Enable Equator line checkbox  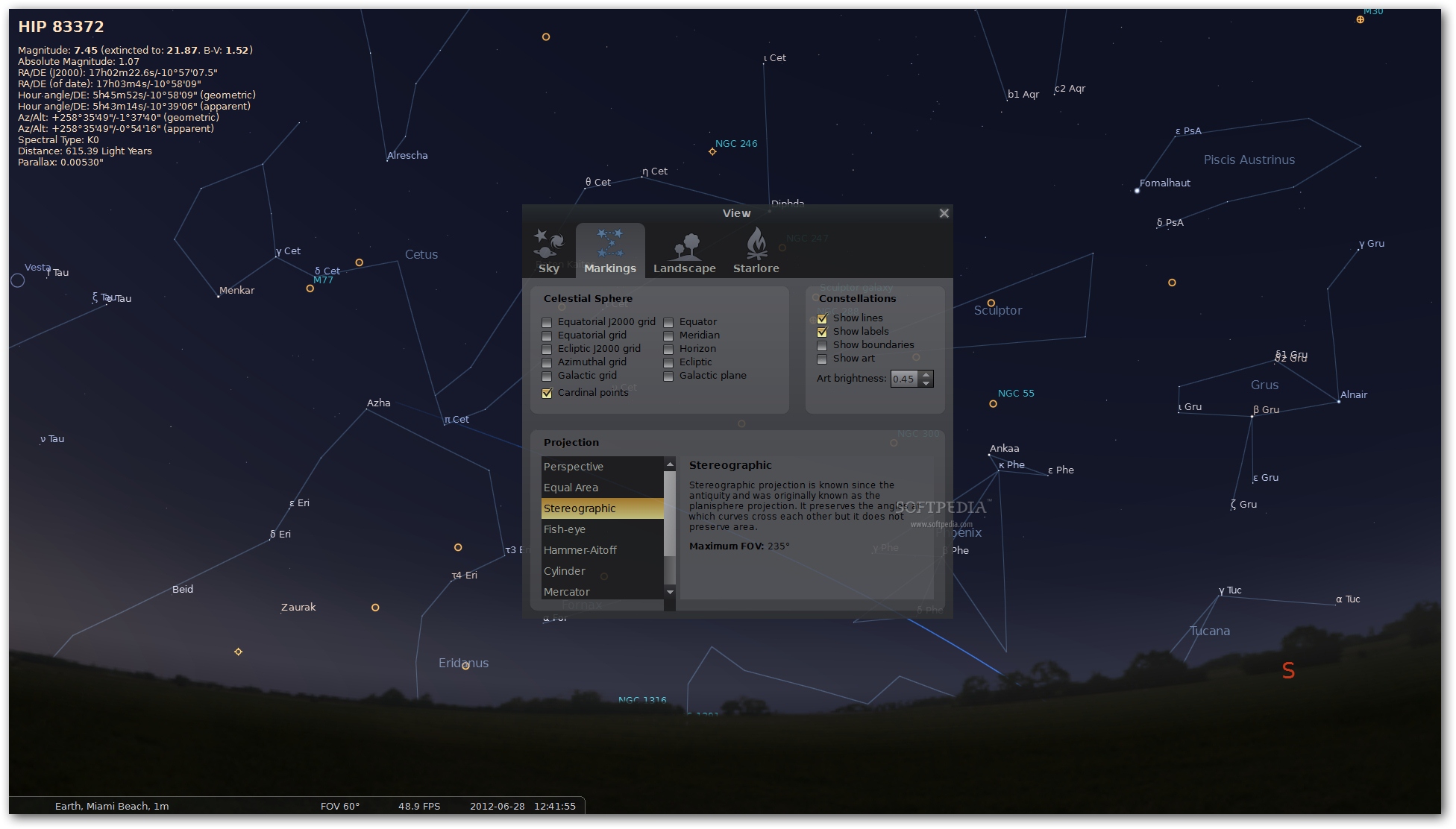[668, 323]
